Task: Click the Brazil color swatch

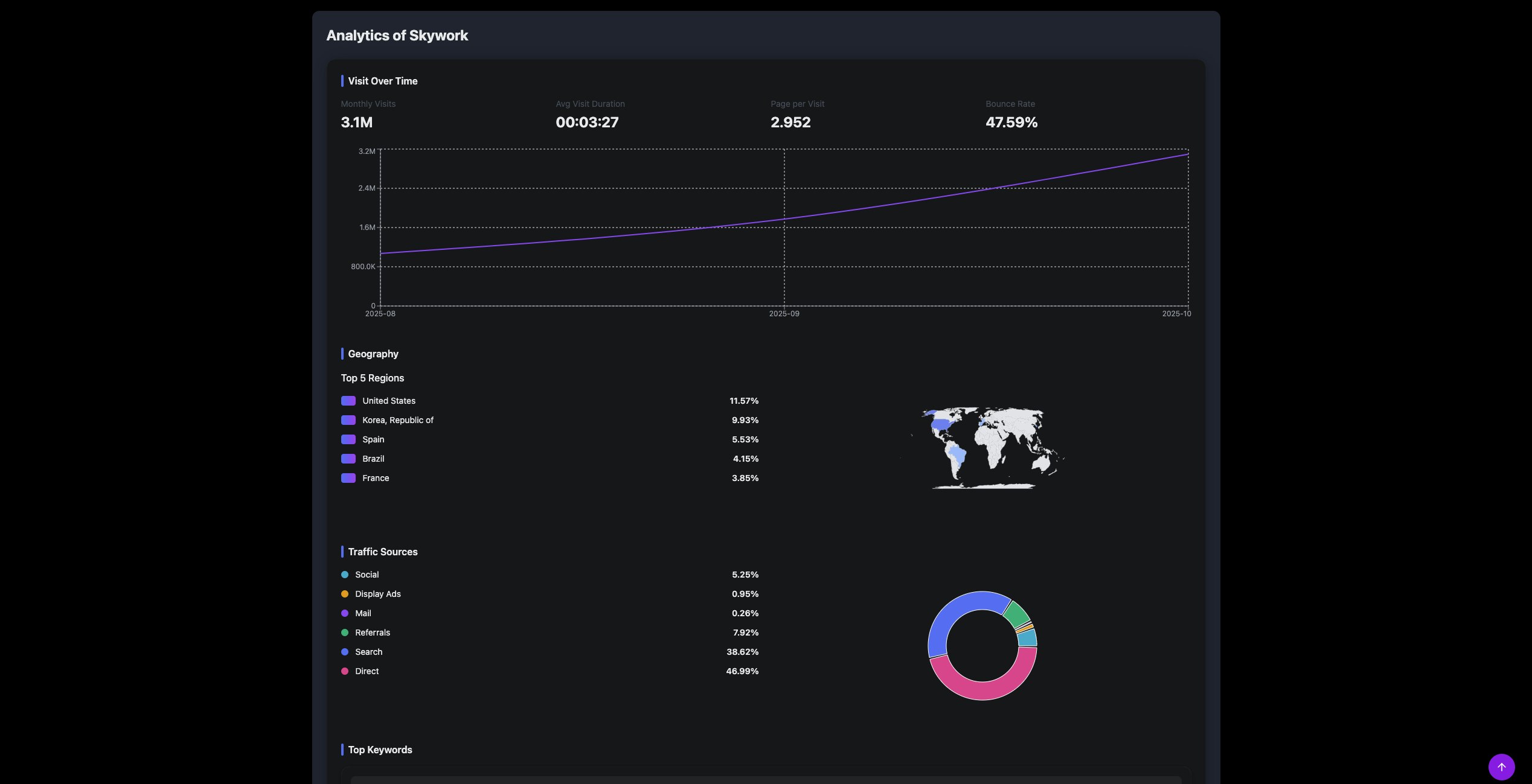Action: (348, 459)
